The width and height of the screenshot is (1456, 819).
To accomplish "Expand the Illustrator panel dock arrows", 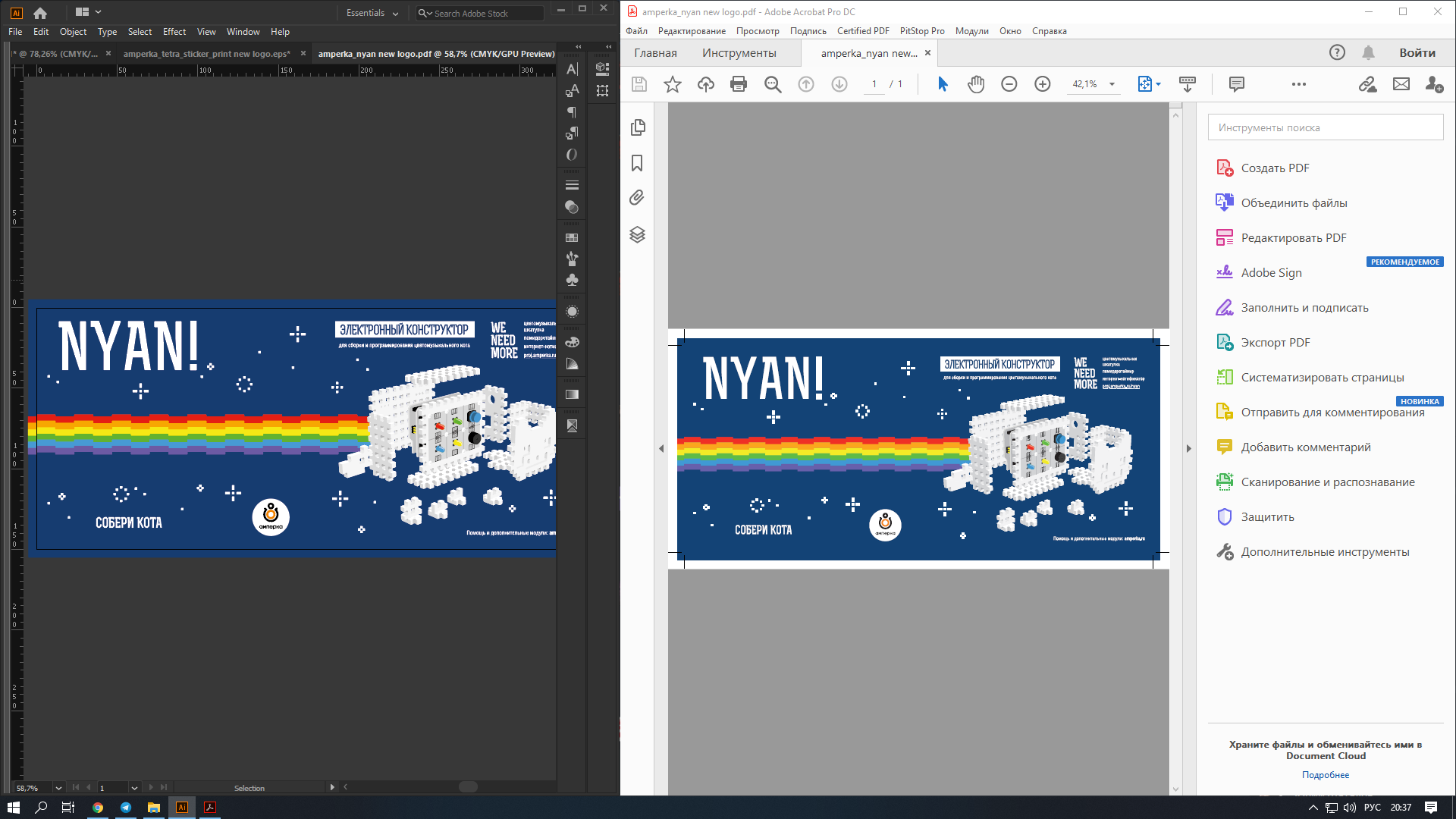I will point(578,47).
